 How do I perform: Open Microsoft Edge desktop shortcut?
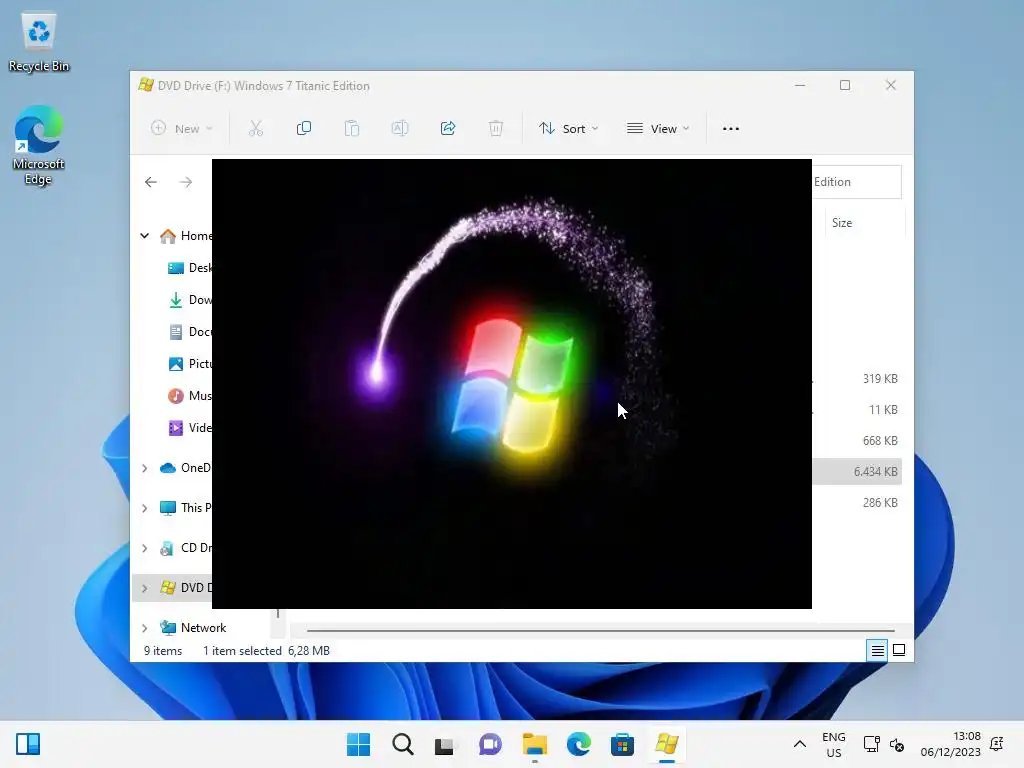[39, 145]
